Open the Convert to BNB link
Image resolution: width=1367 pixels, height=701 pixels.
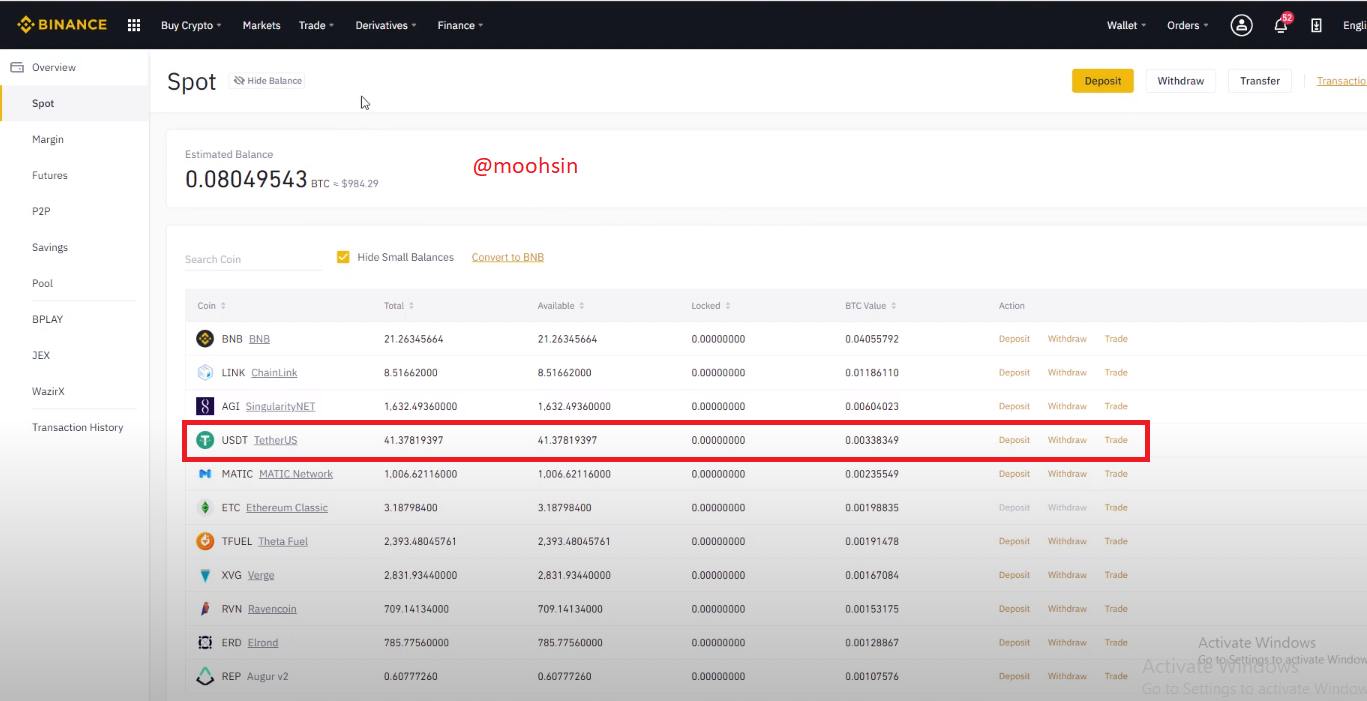pyautogui.click(x=508, y=257)
